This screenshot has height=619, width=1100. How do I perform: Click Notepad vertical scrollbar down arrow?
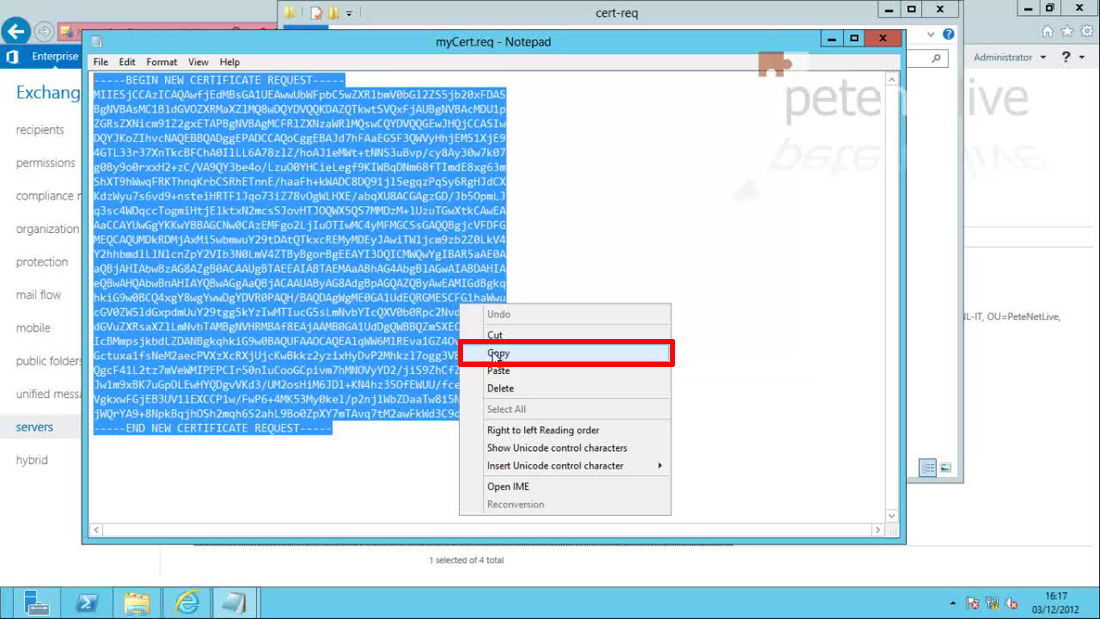click(x=892, y=516)
